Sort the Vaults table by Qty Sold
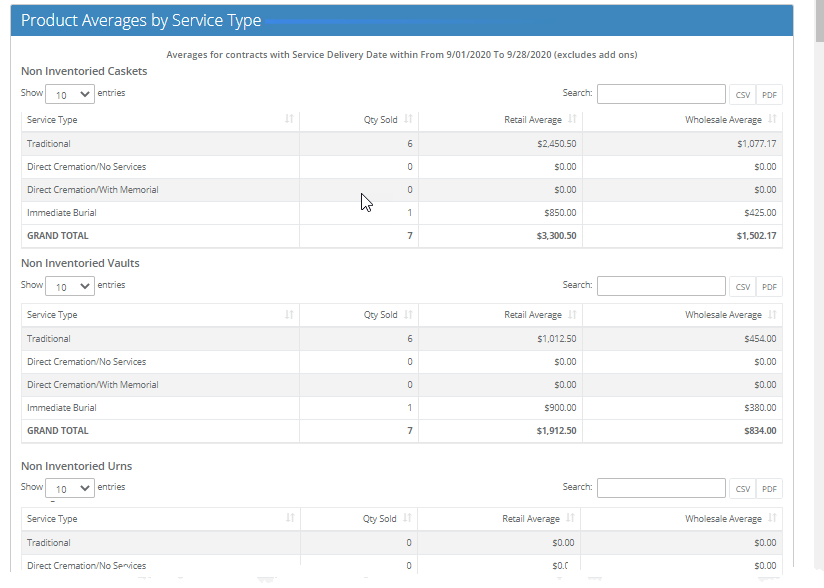Image resolution: width=824 pixels, height=588 pixels. 380,314
